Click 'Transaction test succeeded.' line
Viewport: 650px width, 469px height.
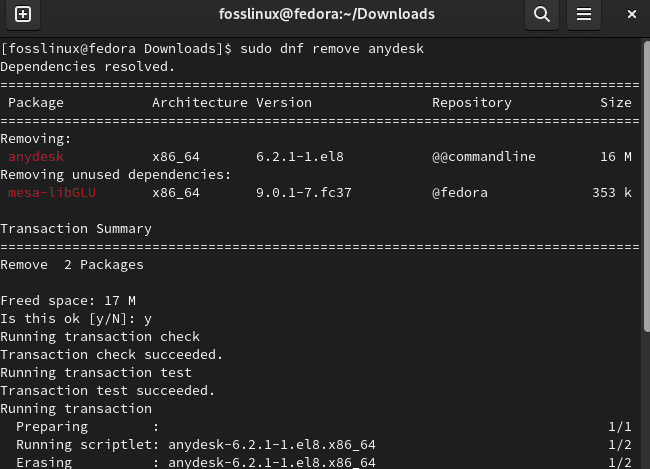pyautogui.click(x=107, y=391)
